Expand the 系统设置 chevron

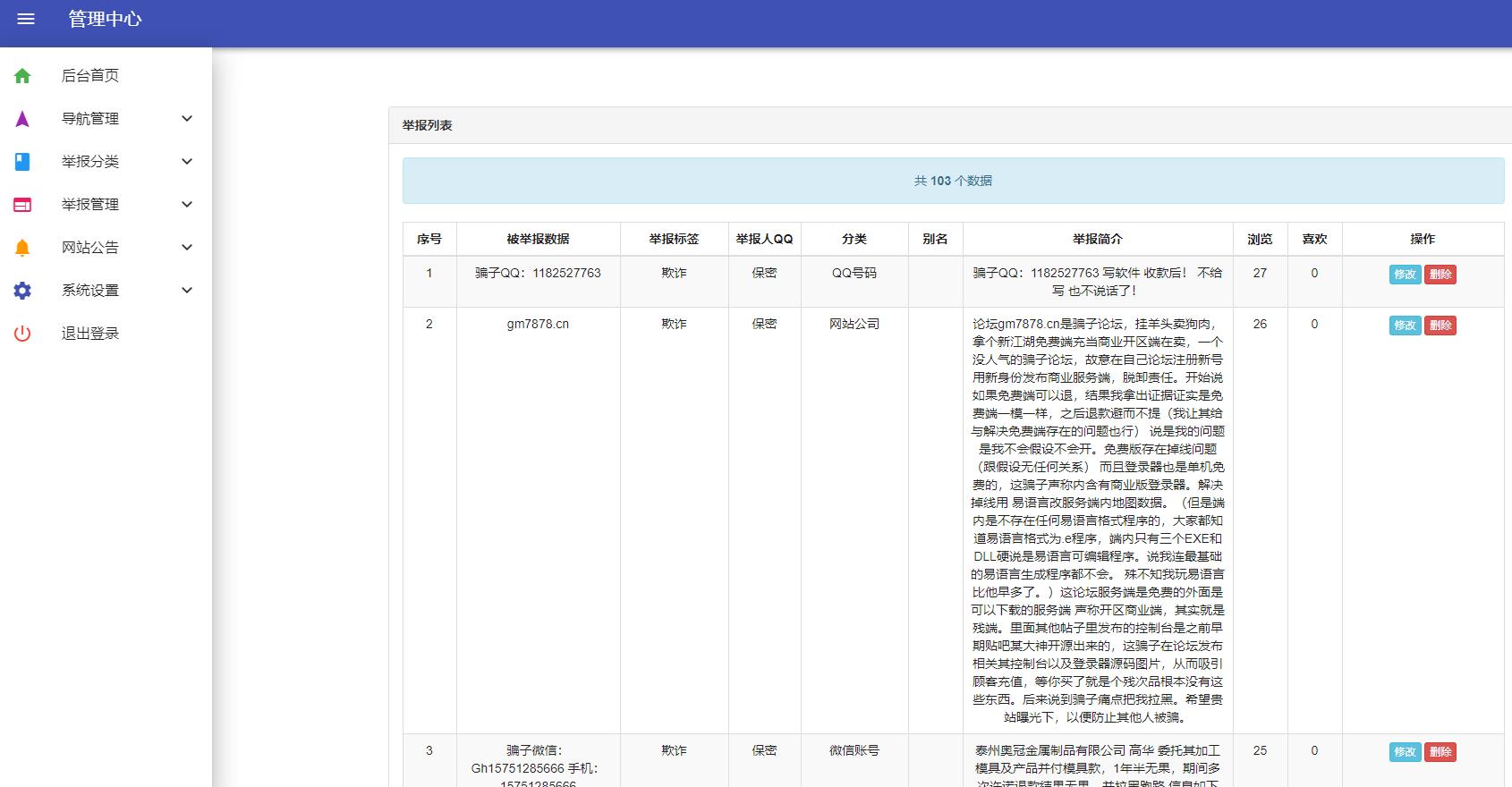pyautogui.click(x=187, y=291)
